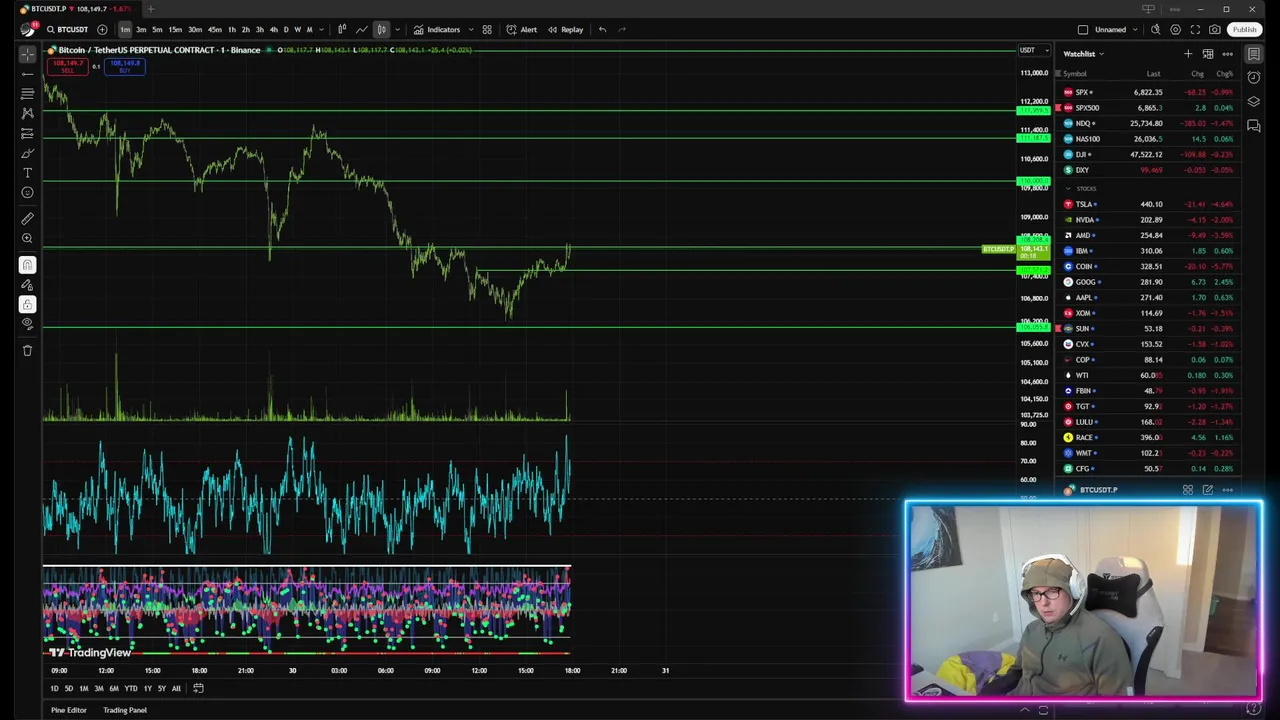Select the Text annotation tool

point(27,173)
